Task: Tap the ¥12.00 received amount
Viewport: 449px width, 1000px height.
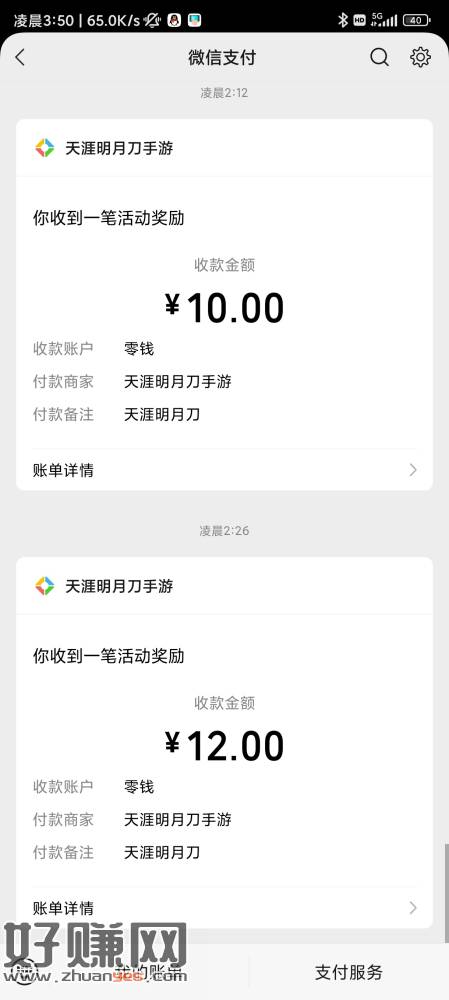Action: coord(224,746)
